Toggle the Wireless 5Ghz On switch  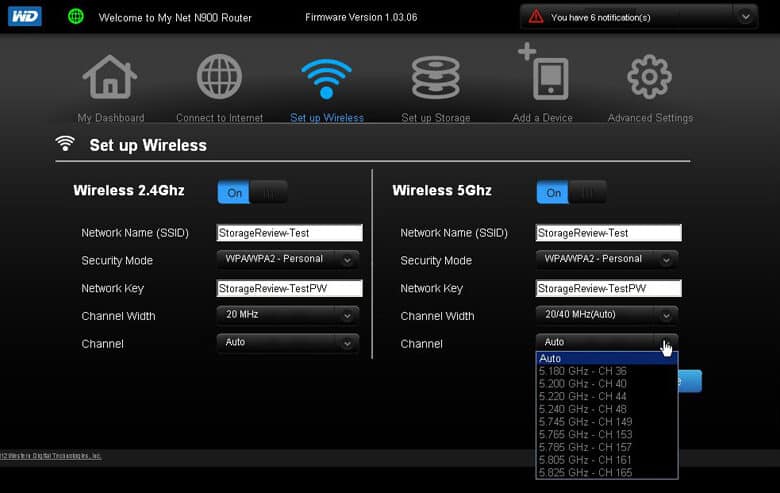[x=572, y=192]
